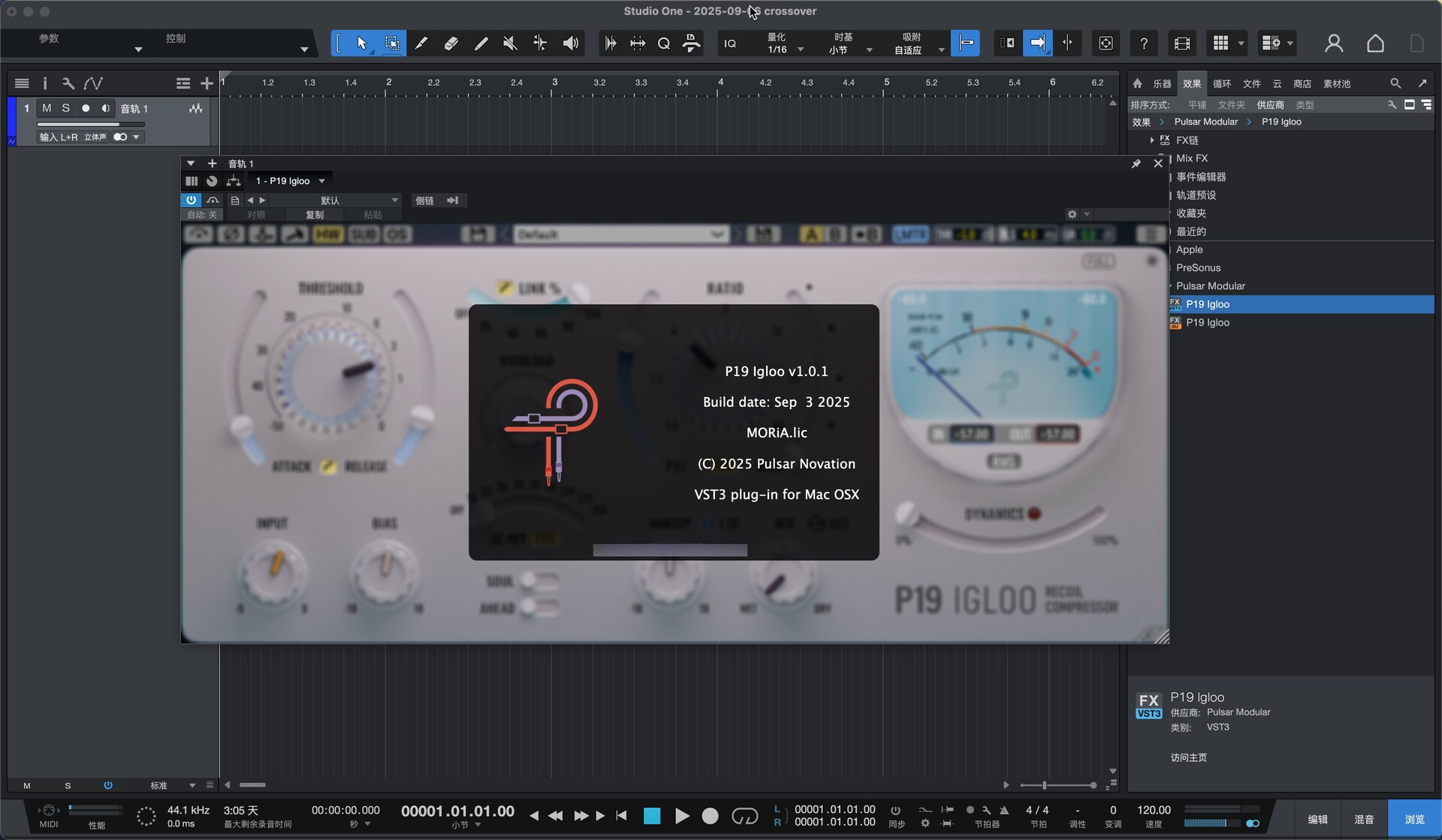Toggle autoscroll arrow button in toolbar

click(x=1037, y=43)
